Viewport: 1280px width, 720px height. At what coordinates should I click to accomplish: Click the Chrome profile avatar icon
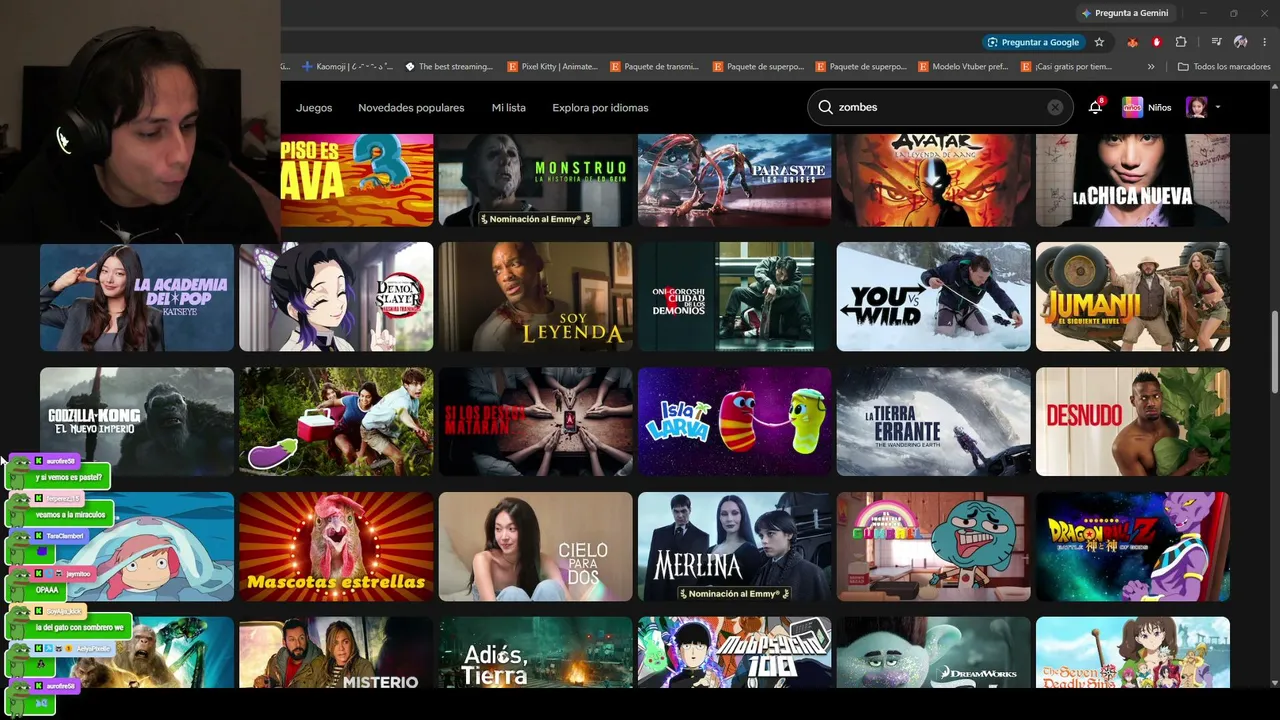[1241, 42]
